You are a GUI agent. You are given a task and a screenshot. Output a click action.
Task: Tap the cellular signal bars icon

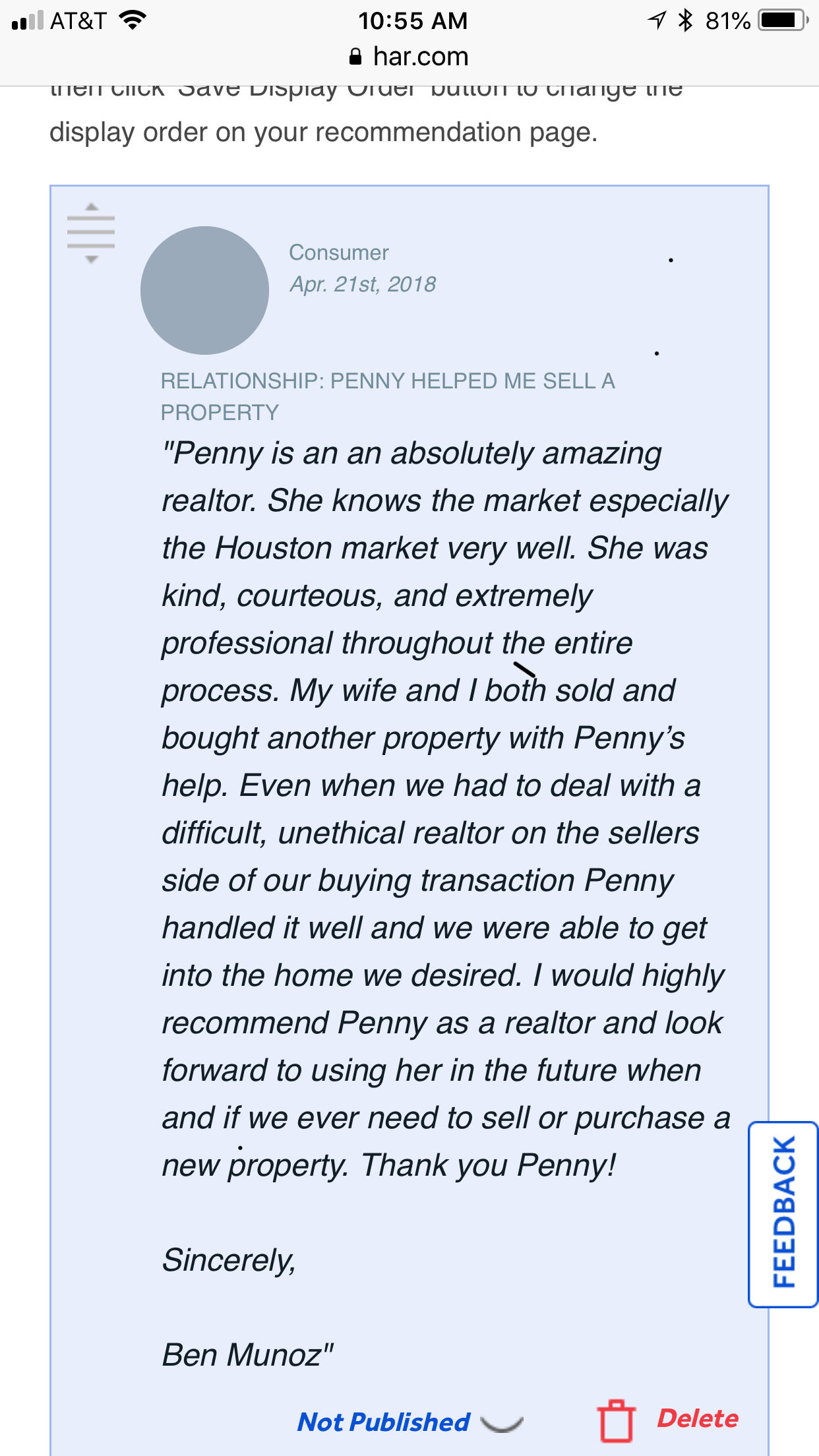(28, 21)
